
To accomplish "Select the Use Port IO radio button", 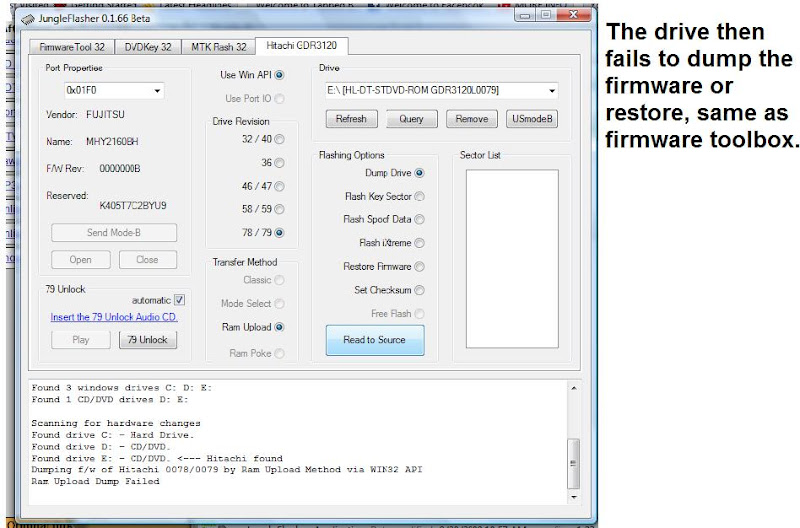I will (279, 98).
